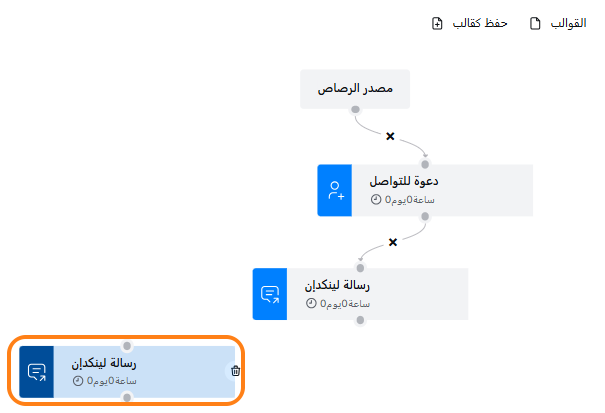Select the مصدر الرصاص node

[x=355, y=88]
